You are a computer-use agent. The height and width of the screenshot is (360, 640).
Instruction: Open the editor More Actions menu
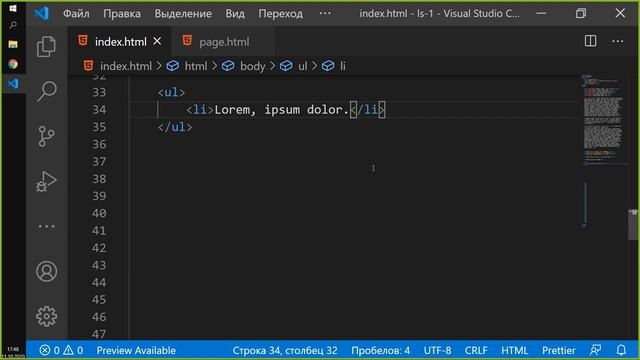pyautogui.click(x=618, y=41)
